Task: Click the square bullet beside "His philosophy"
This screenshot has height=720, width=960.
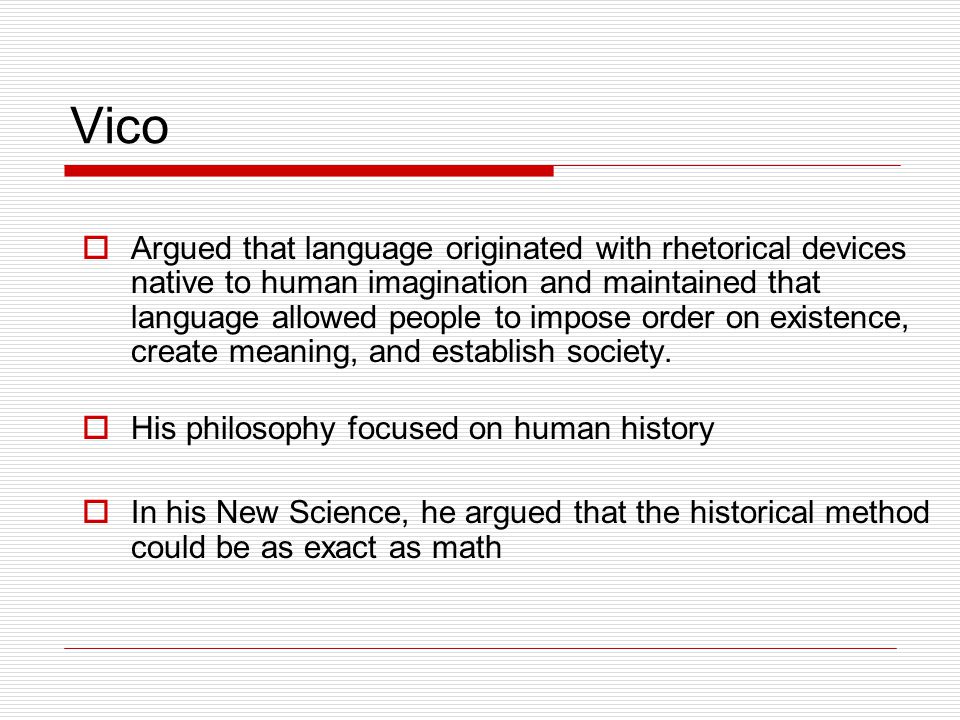Action: tap(96, 428)
